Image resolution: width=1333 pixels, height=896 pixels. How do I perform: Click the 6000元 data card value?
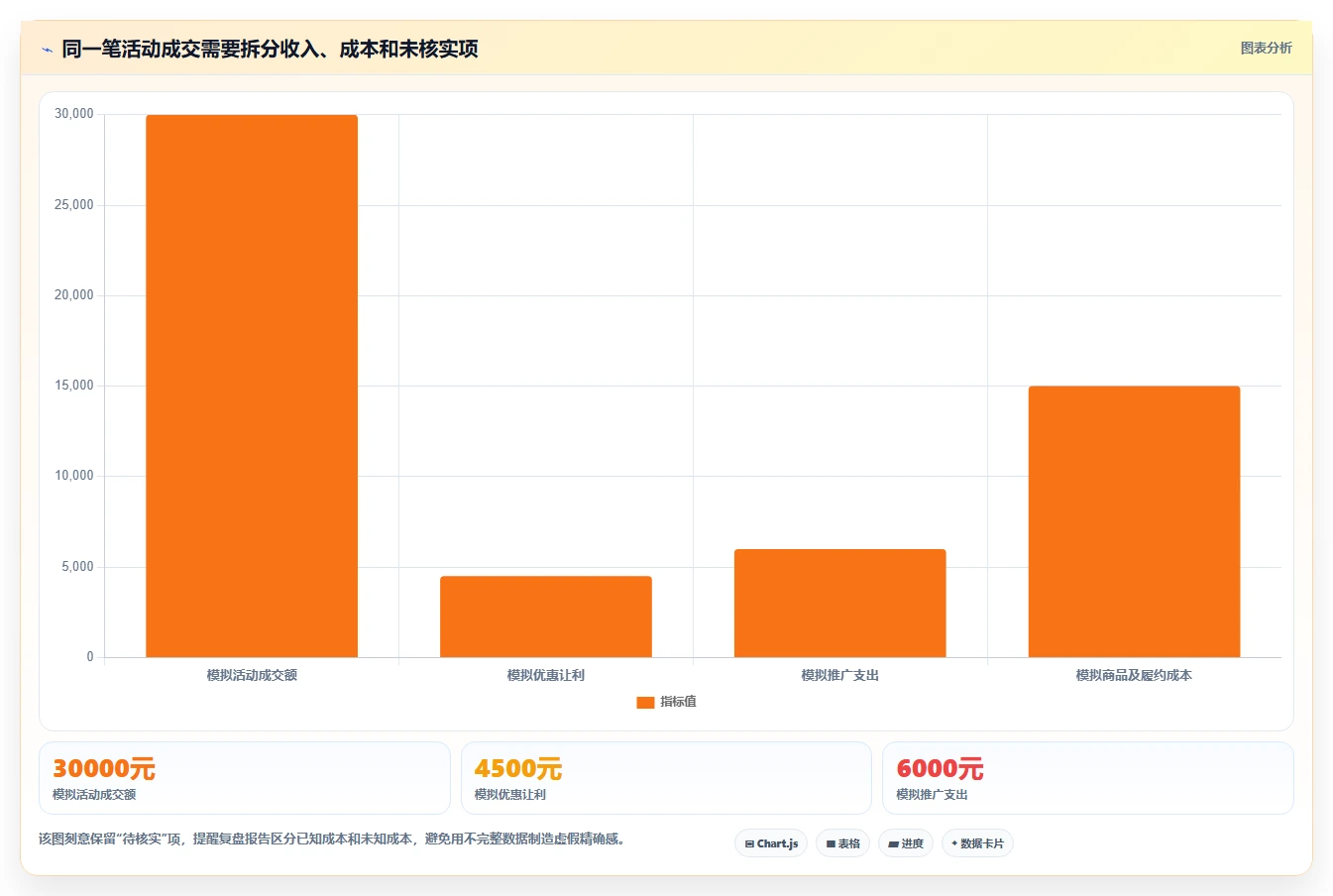pos(940,769)
